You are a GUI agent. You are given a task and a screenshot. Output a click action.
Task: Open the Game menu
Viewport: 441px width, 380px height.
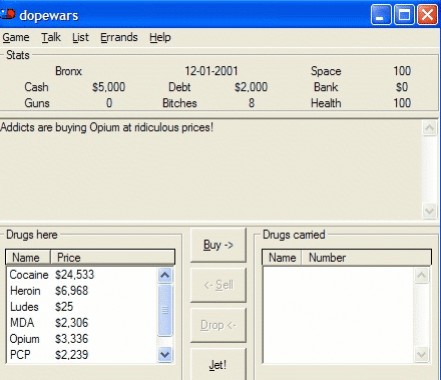[16, 37]
